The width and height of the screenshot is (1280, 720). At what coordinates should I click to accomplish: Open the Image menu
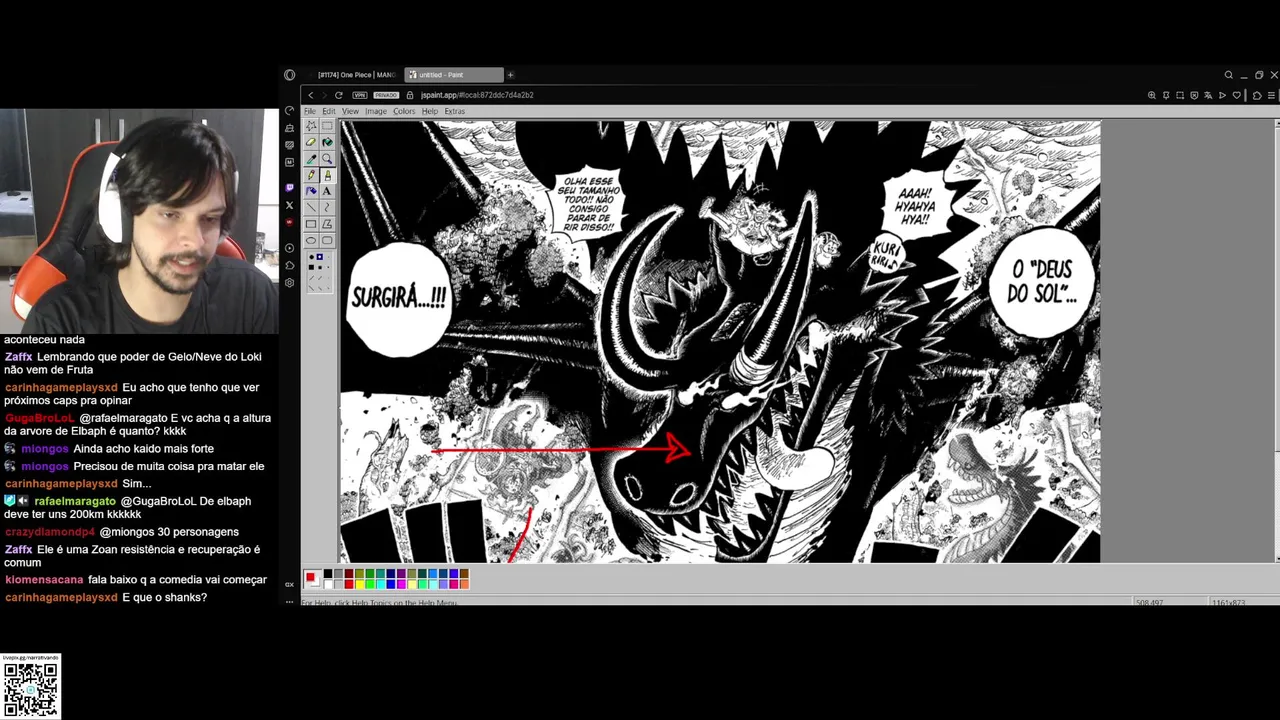376,111
